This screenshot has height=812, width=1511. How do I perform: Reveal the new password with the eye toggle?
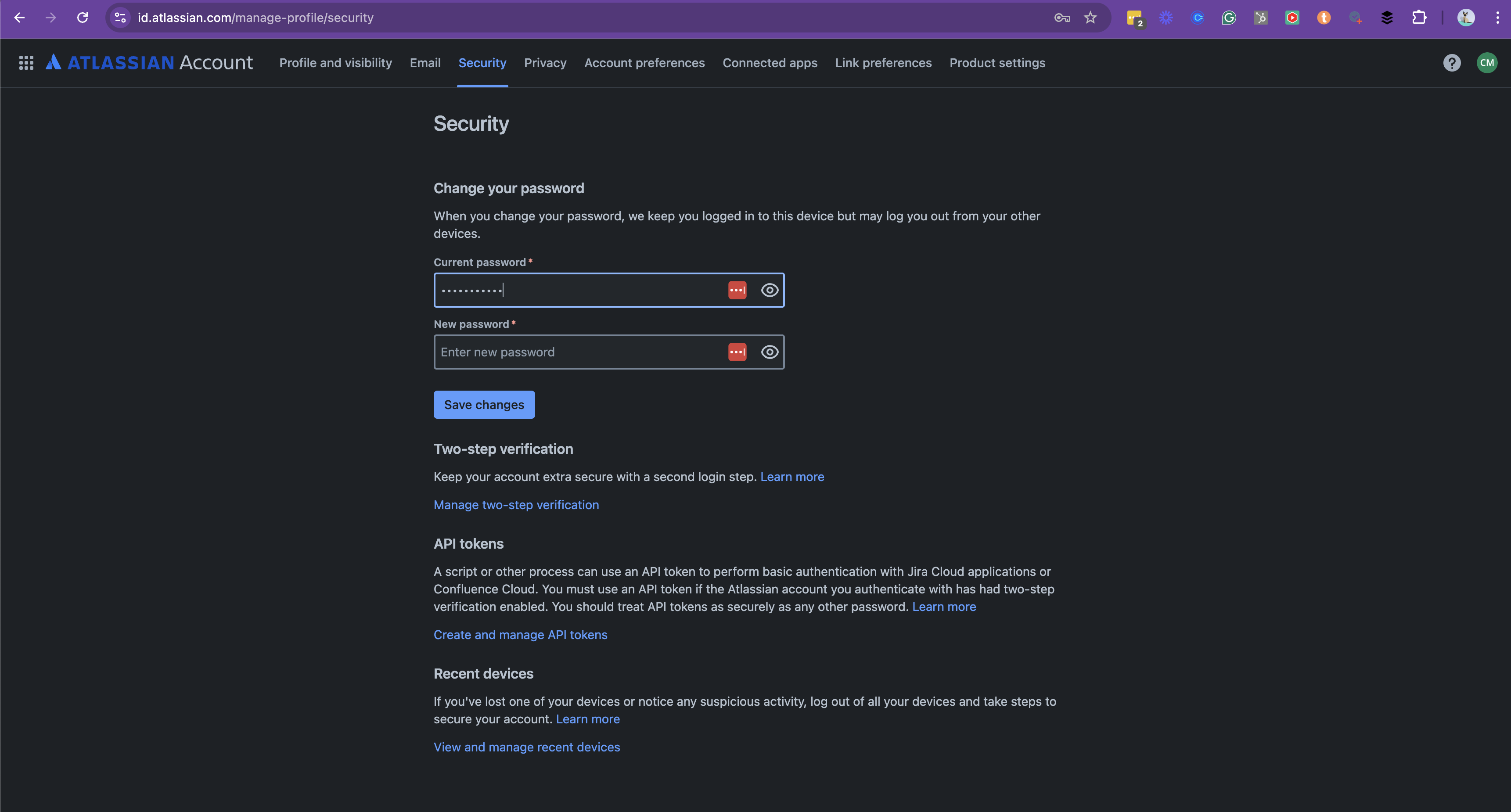[x=770, y=352]
